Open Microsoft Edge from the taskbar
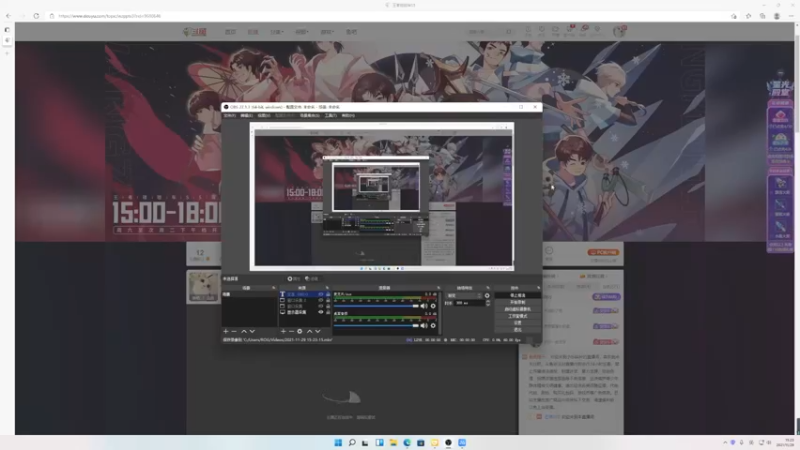800x450 pixels. (x=407, y=442)
